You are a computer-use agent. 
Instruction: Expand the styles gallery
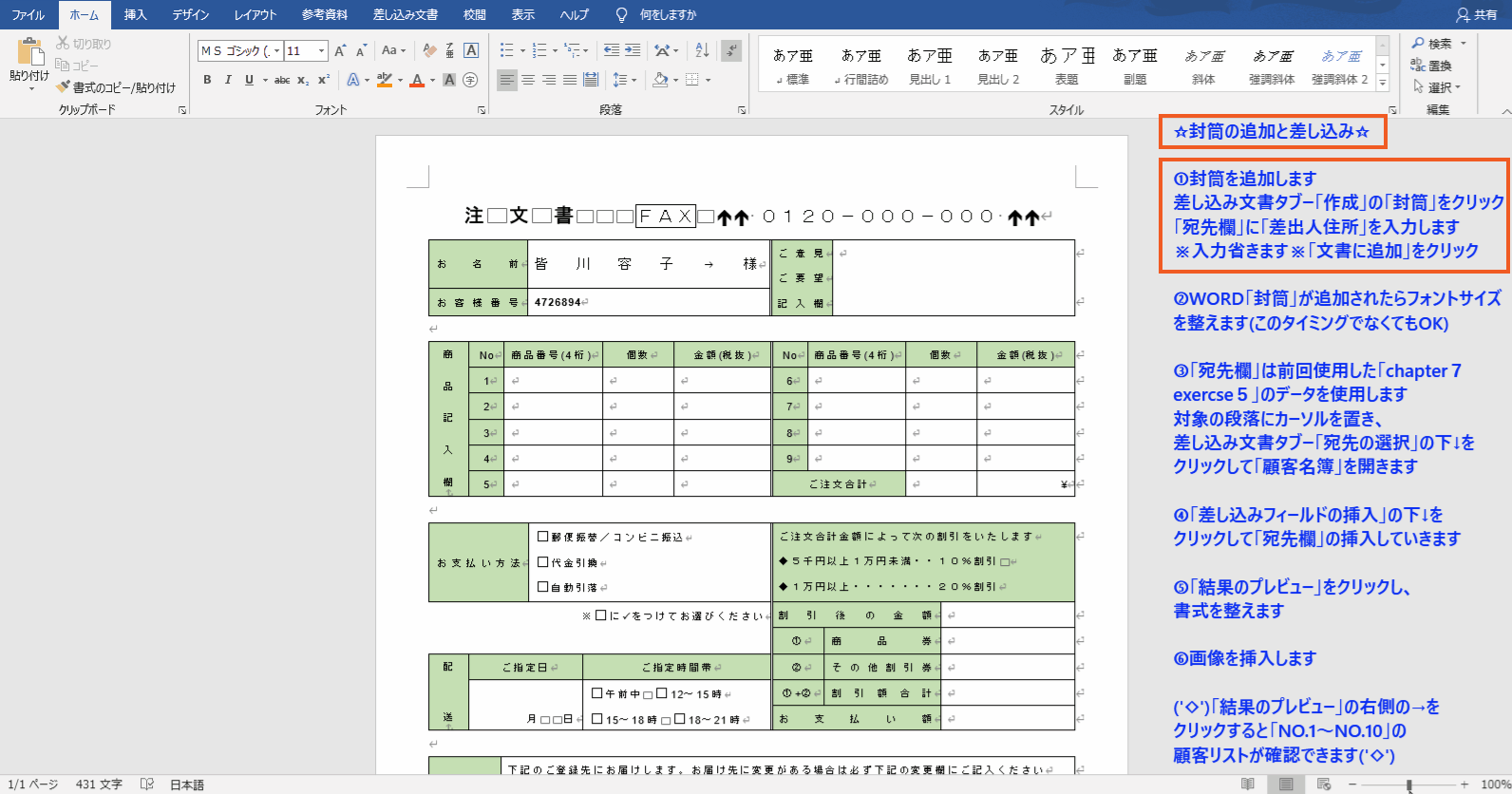(1382, 84)
